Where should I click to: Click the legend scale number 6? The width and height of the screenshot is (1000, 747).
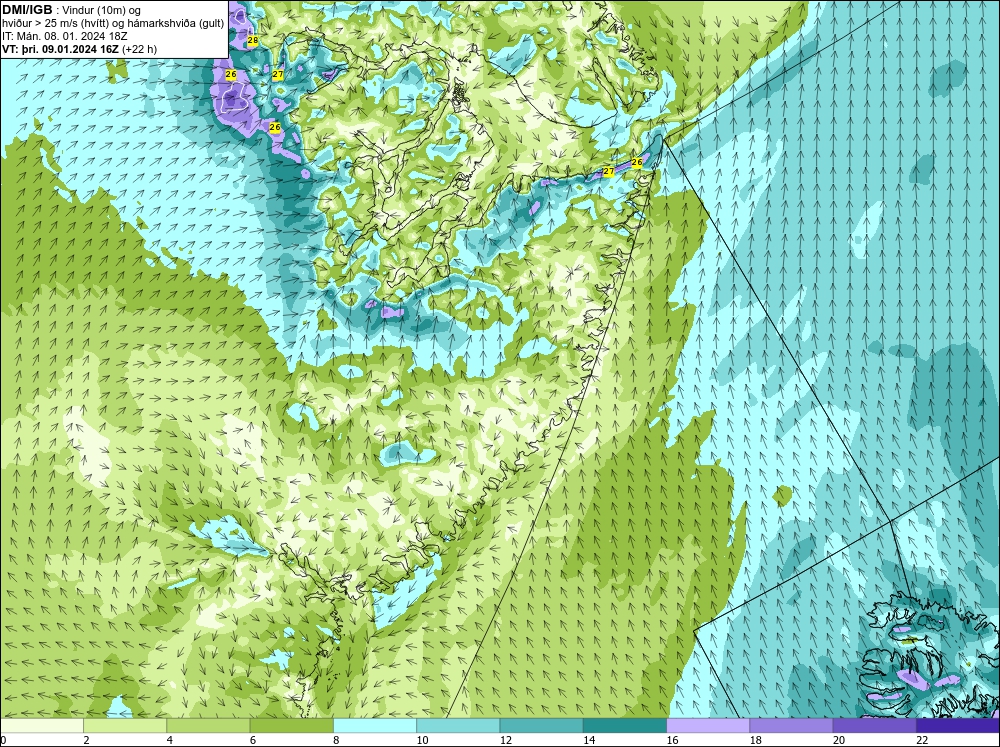click(253, 740)
